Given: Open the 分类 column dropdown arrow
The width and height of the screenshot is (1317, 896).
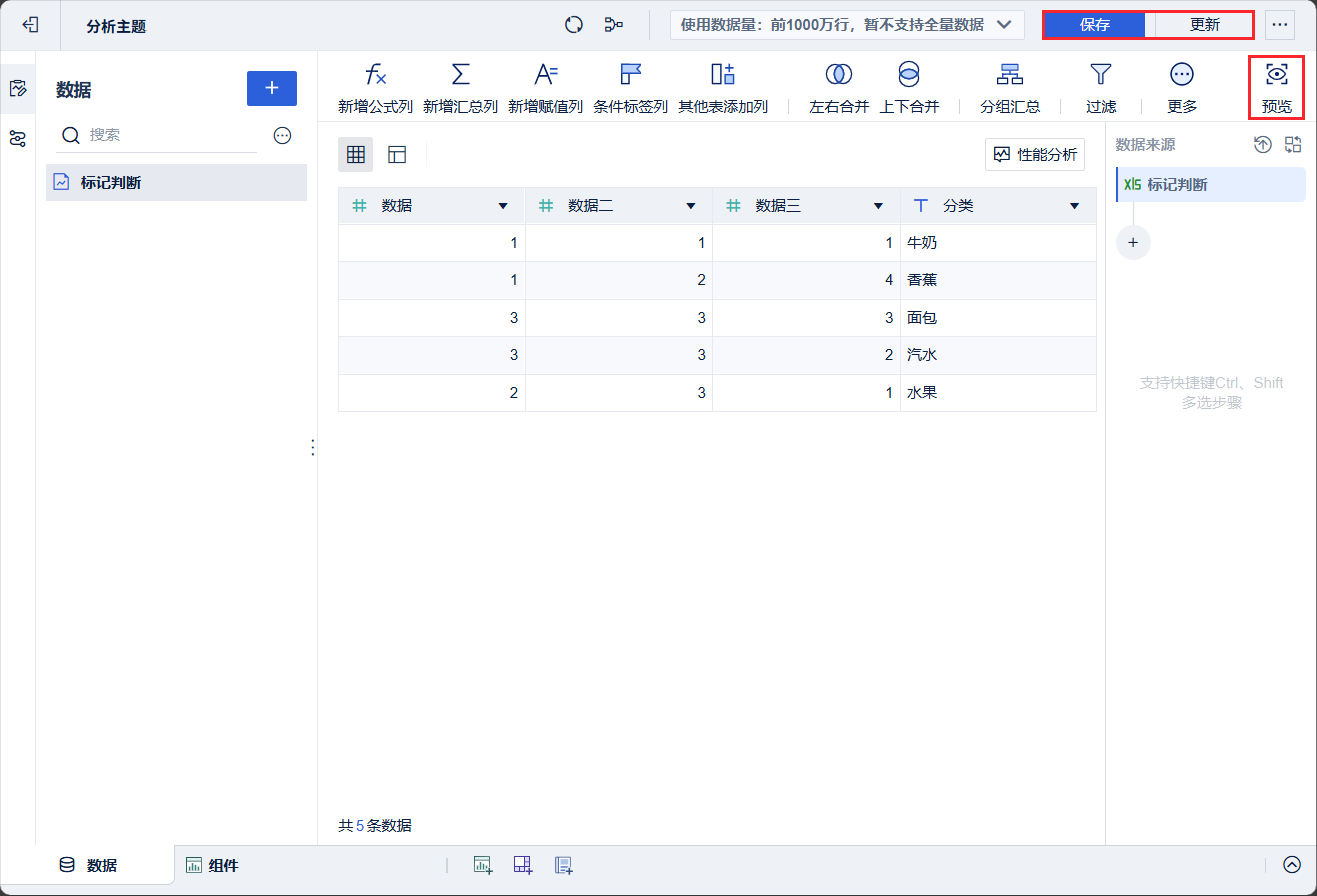Looking at the screenshot, I should pyautogui.click(x=1075, y=206).
